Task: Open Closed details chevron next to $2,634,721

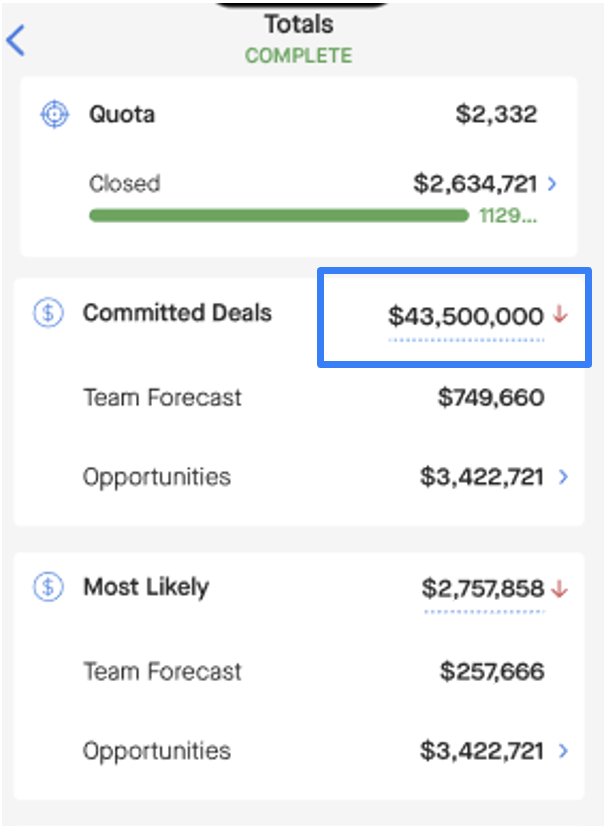Action: pyautogui.click(x=552, y=184)
